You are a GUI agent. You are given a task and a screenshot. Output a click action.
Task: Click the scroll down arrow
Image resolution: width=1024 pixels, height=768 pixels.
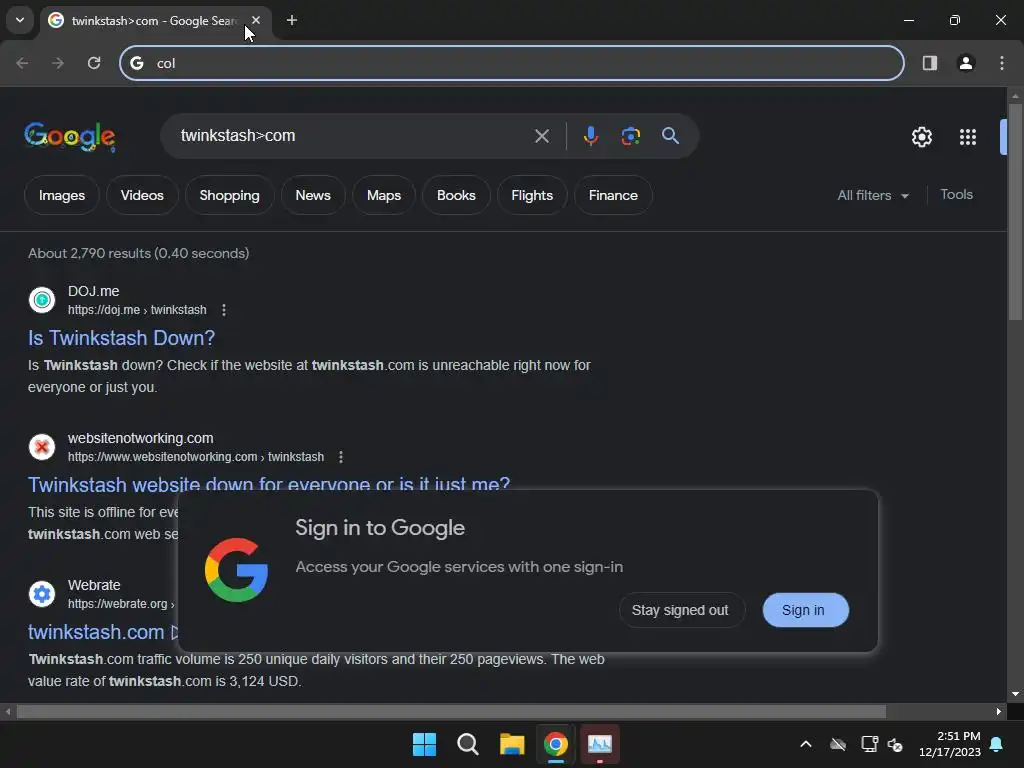[1014, 694]
